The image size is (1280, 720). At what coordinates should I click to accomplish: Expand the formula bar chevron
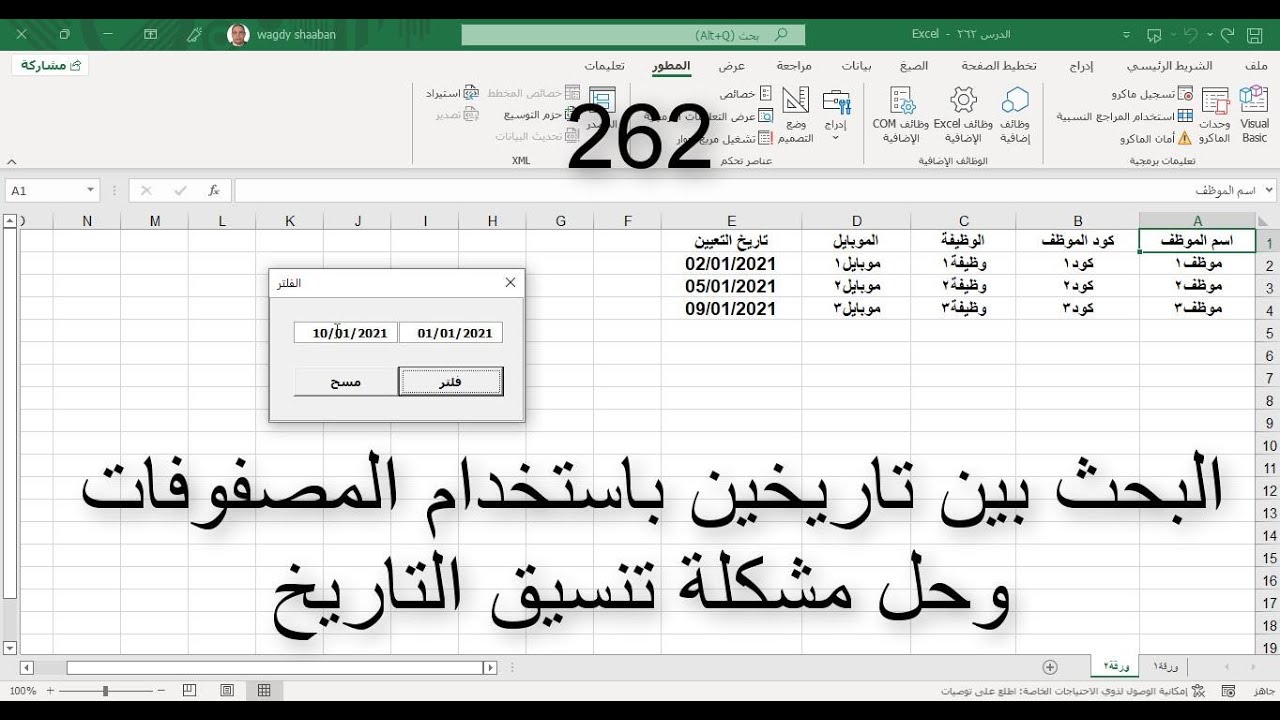click(1270, 190)
